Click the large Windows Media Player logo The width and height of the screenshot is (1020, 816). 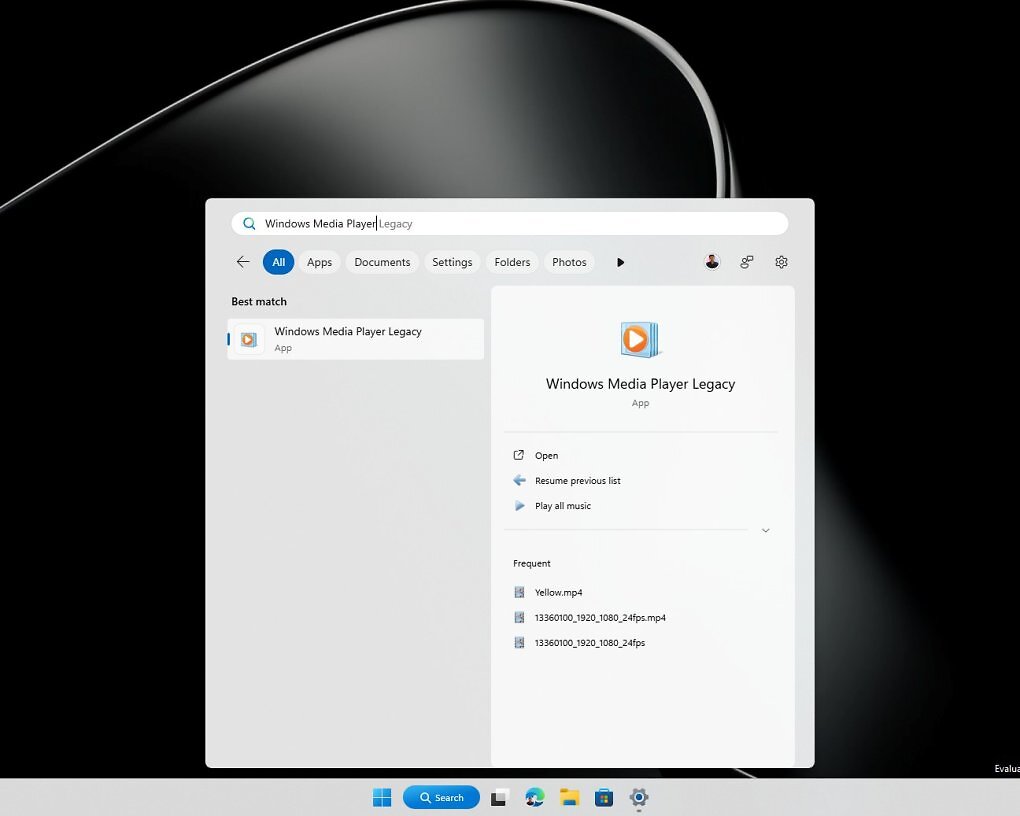(x=640, y=339)
